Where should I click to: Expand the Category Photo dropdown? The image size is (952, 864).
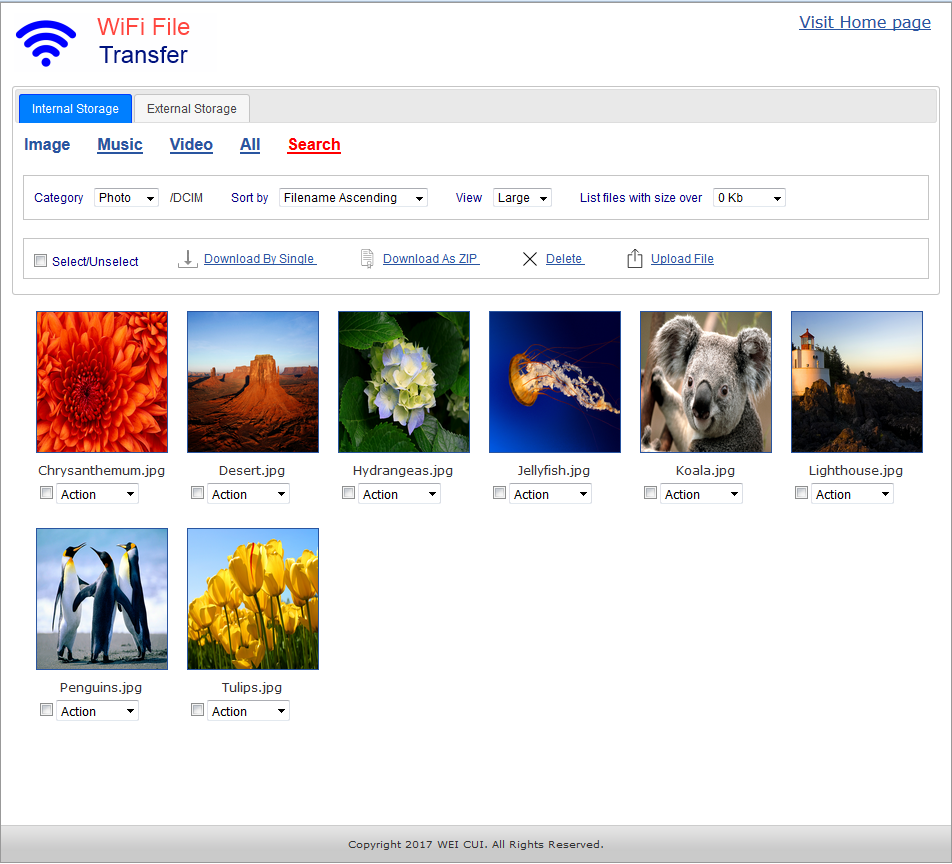click(126, 198)
